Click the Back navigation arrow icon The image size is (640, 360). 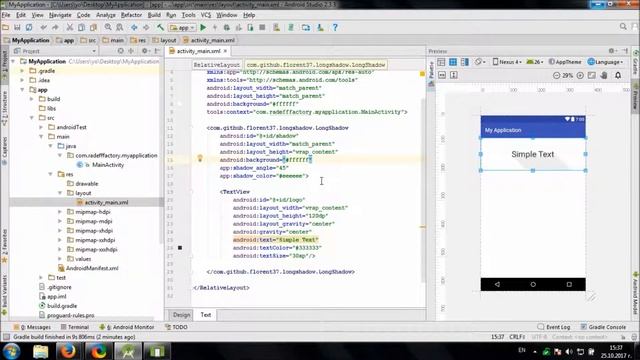point(134,27)
